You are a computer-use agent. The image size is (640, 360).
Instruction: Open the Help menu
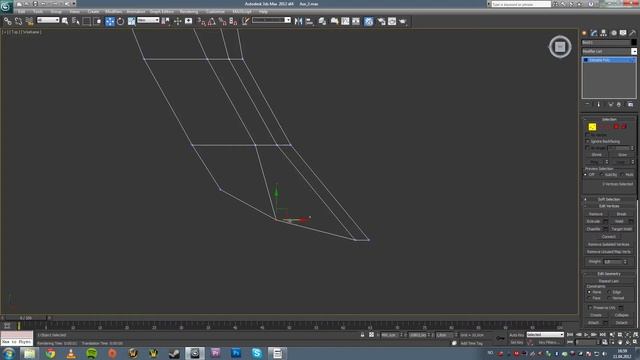click(x=263, y=12)
